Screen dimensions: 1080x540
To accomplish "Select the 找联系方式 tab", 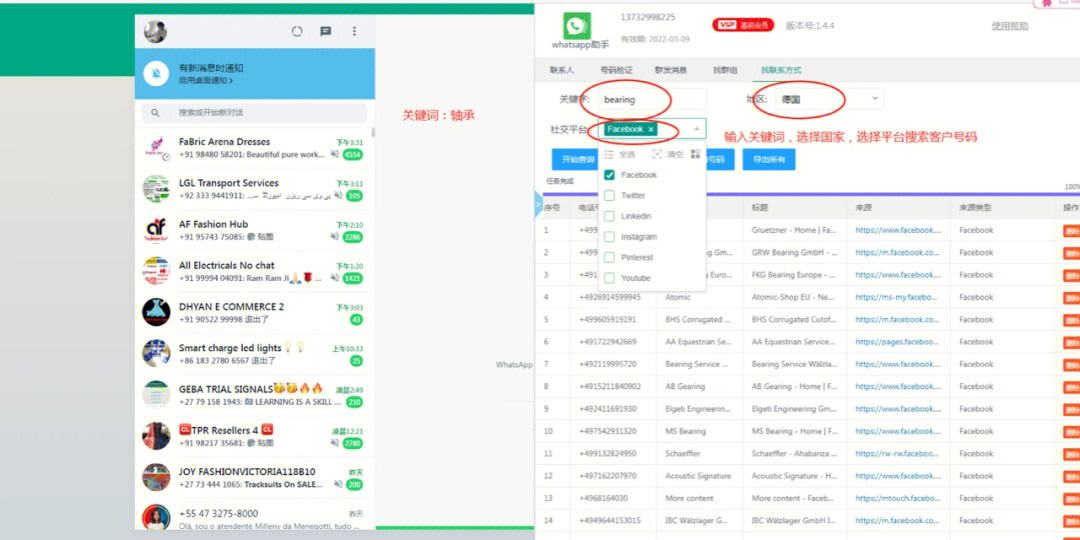I will (781, 70).
